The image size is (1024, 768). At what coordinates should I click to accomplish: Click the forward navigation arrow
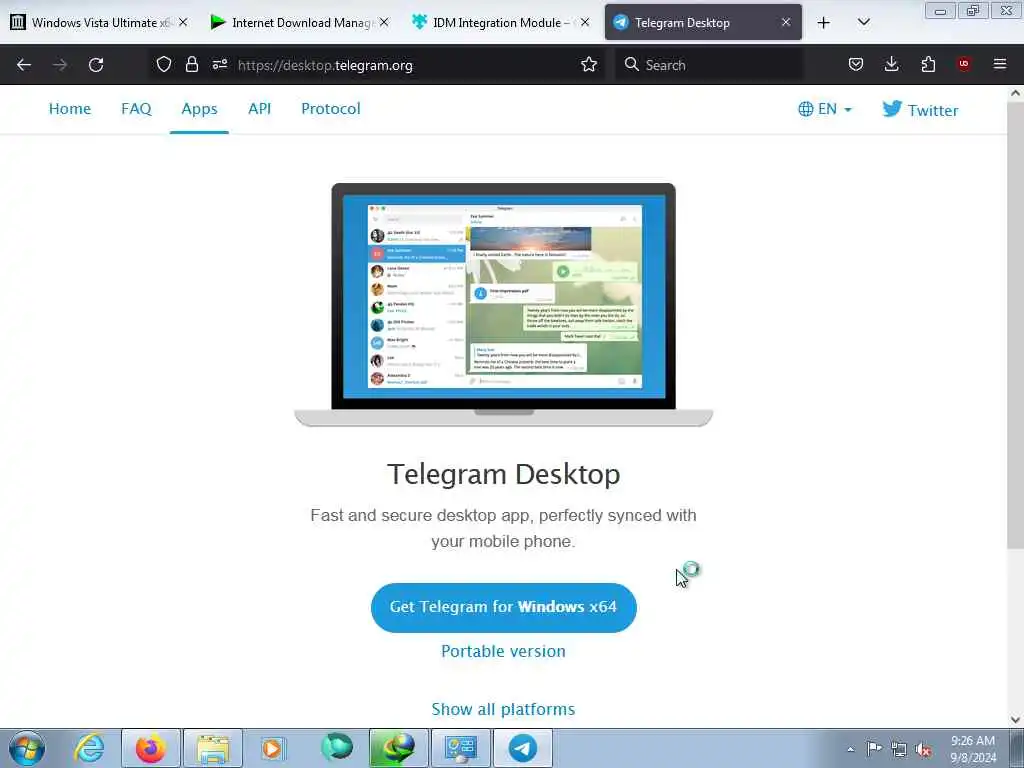pyautogui.click(x=60, y=65)
